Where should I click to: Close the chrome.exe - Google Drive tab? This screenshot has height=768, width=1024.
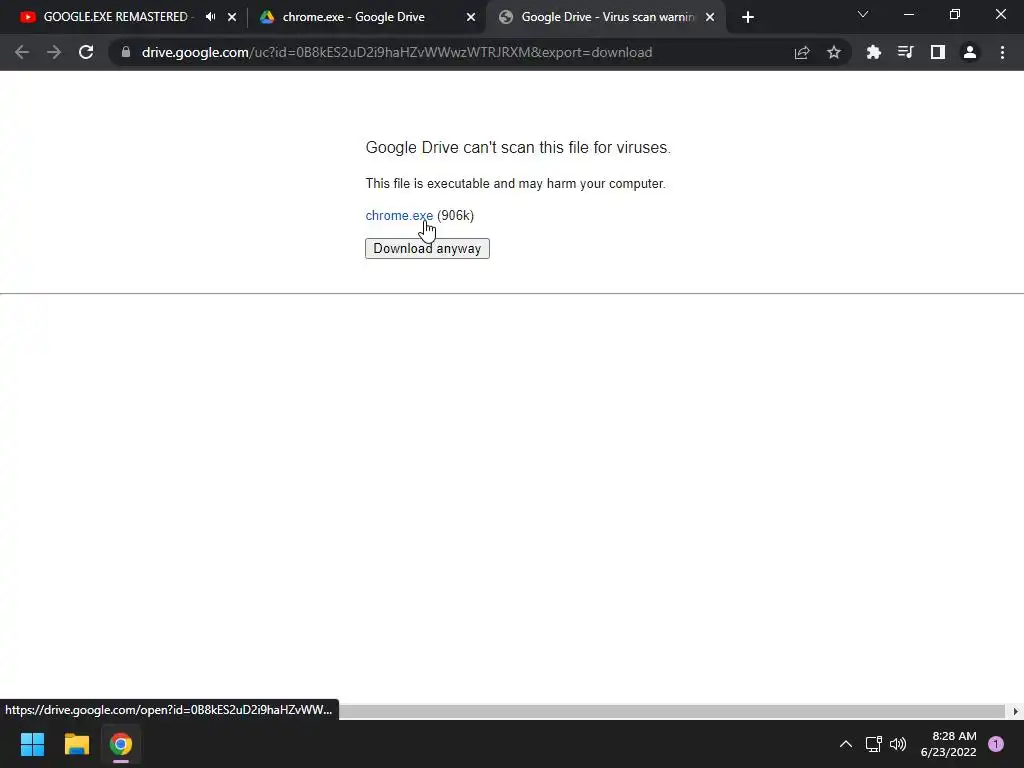(x=471, y=17)
